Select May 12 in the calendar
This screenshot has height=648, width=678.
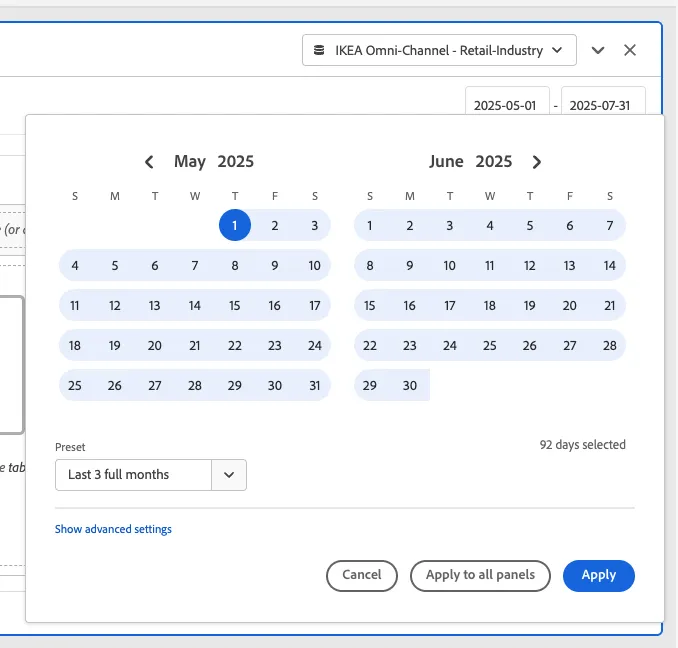click(115, 305)
